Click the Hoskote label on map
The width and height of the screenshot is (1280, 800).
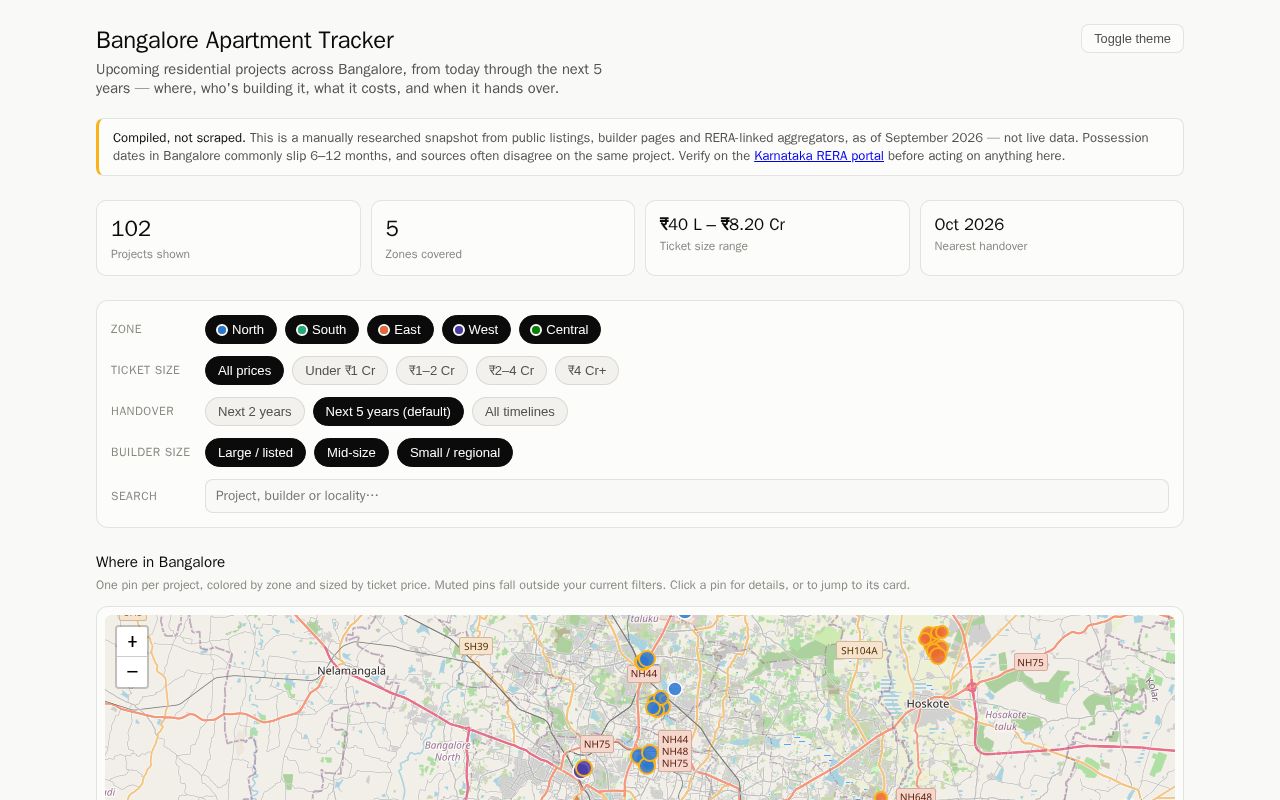pyautogui.click(x=928, y=703)
